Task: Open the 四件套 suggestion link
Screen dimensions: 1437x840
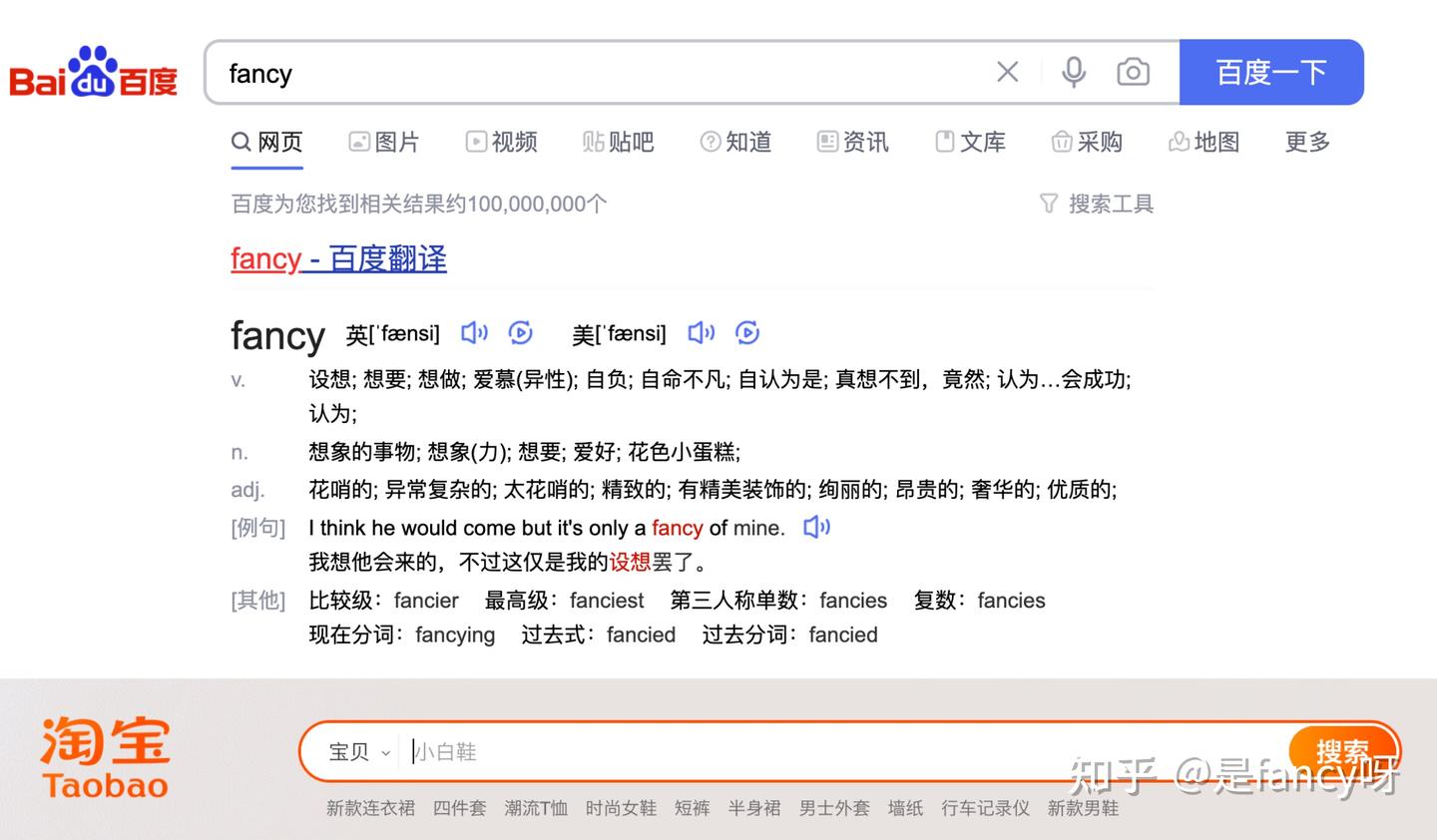Action: pos(460,808)
